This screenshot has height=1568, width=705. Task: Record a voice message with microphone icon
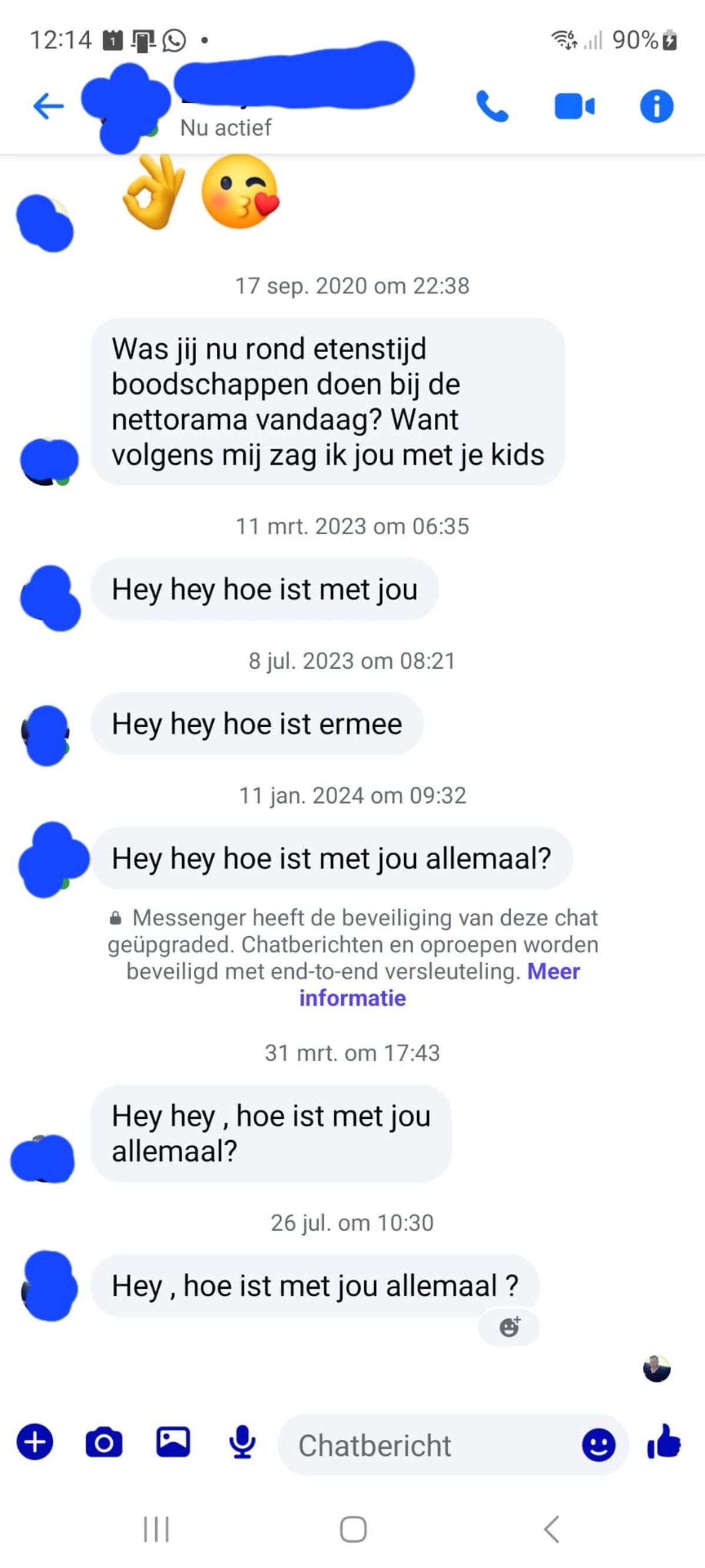(x=242, y=1442)
